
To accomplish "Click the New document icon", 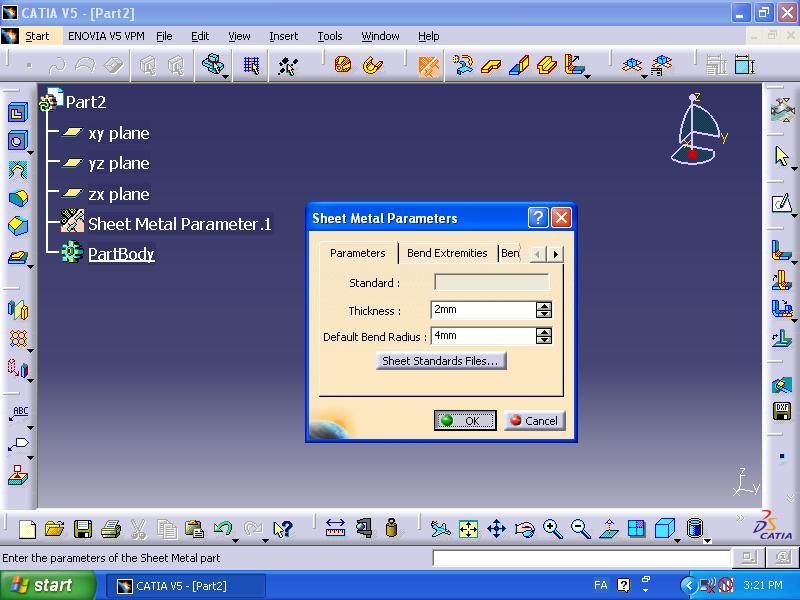I will (27, 529).
